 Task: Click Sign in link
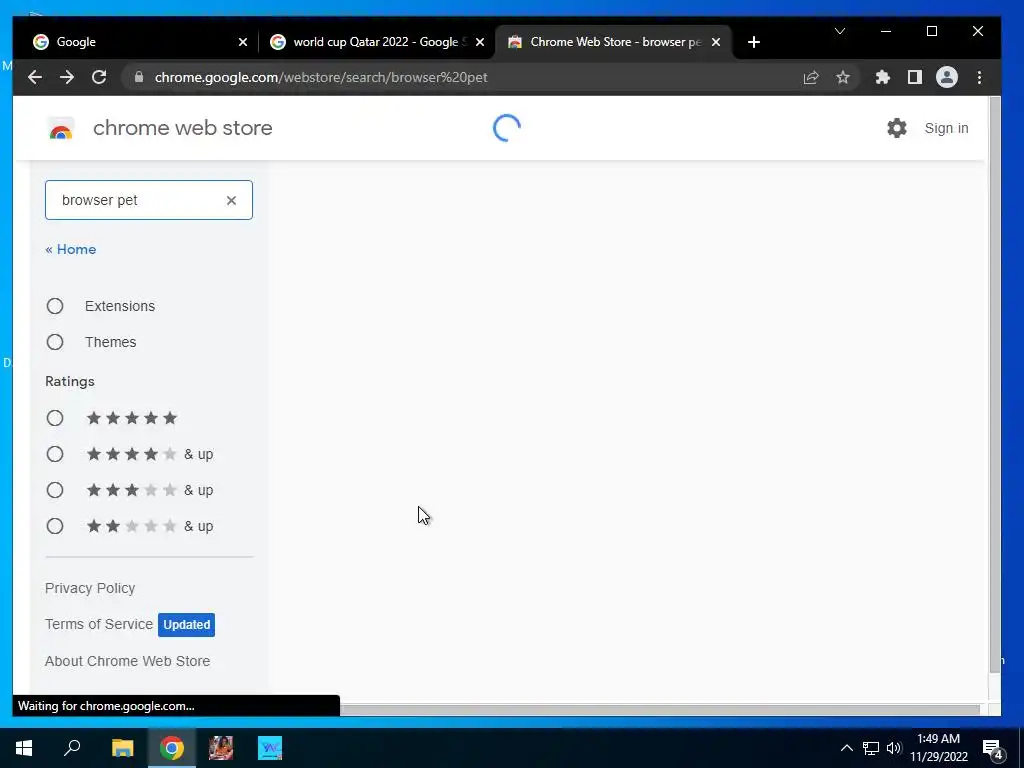[x=946, y=128]
